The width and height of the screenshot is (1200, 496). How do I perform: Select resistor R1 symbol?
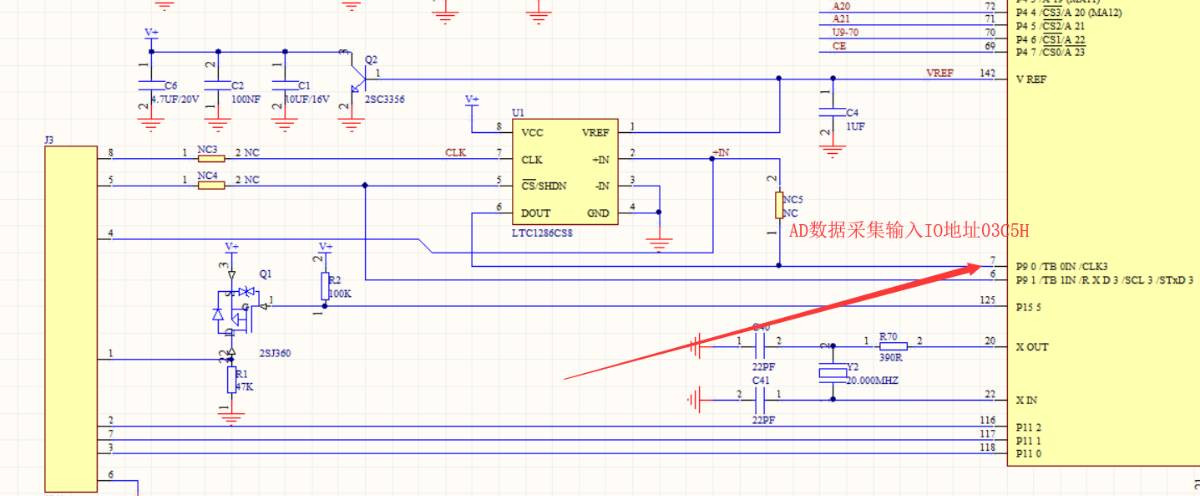pyautogui.click(x=231, y=380)
